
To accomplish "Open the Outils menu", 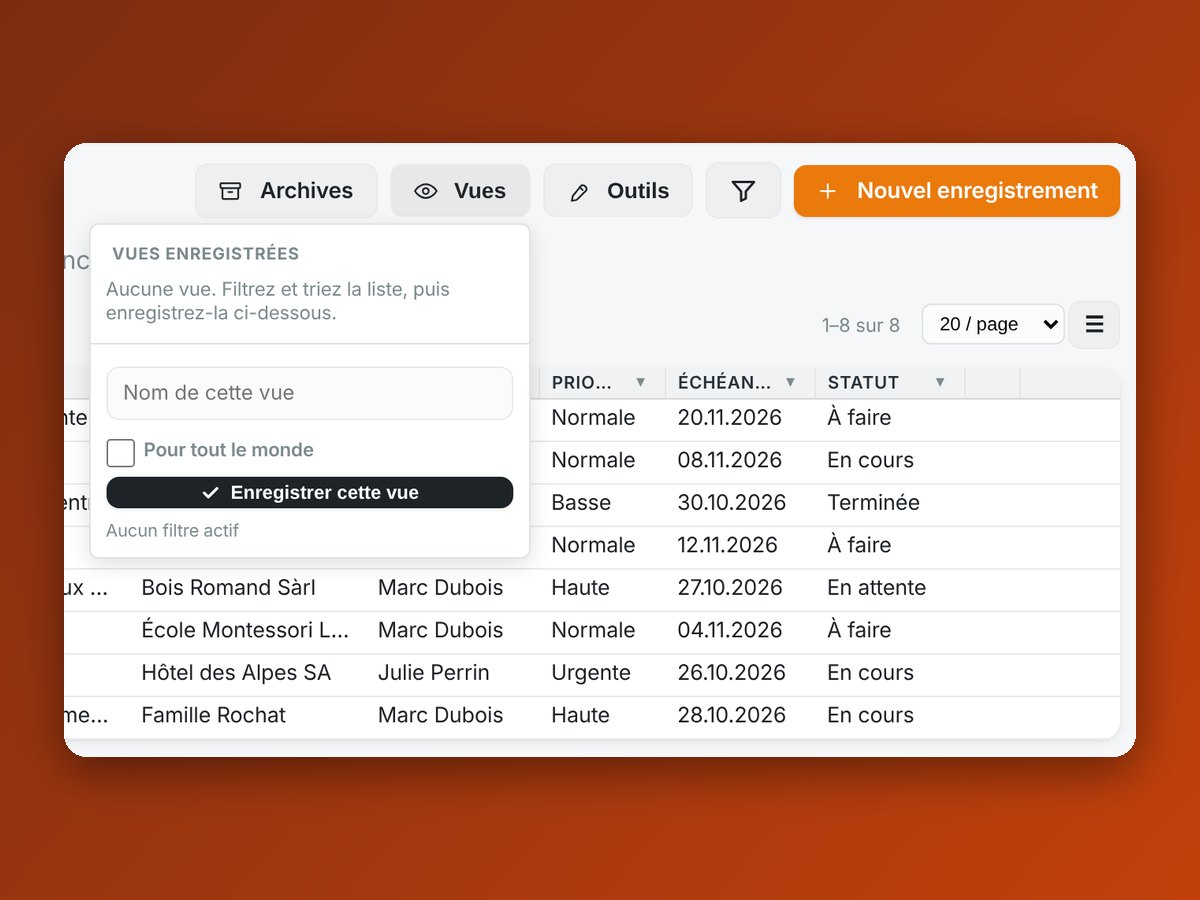I will (618, 190).
